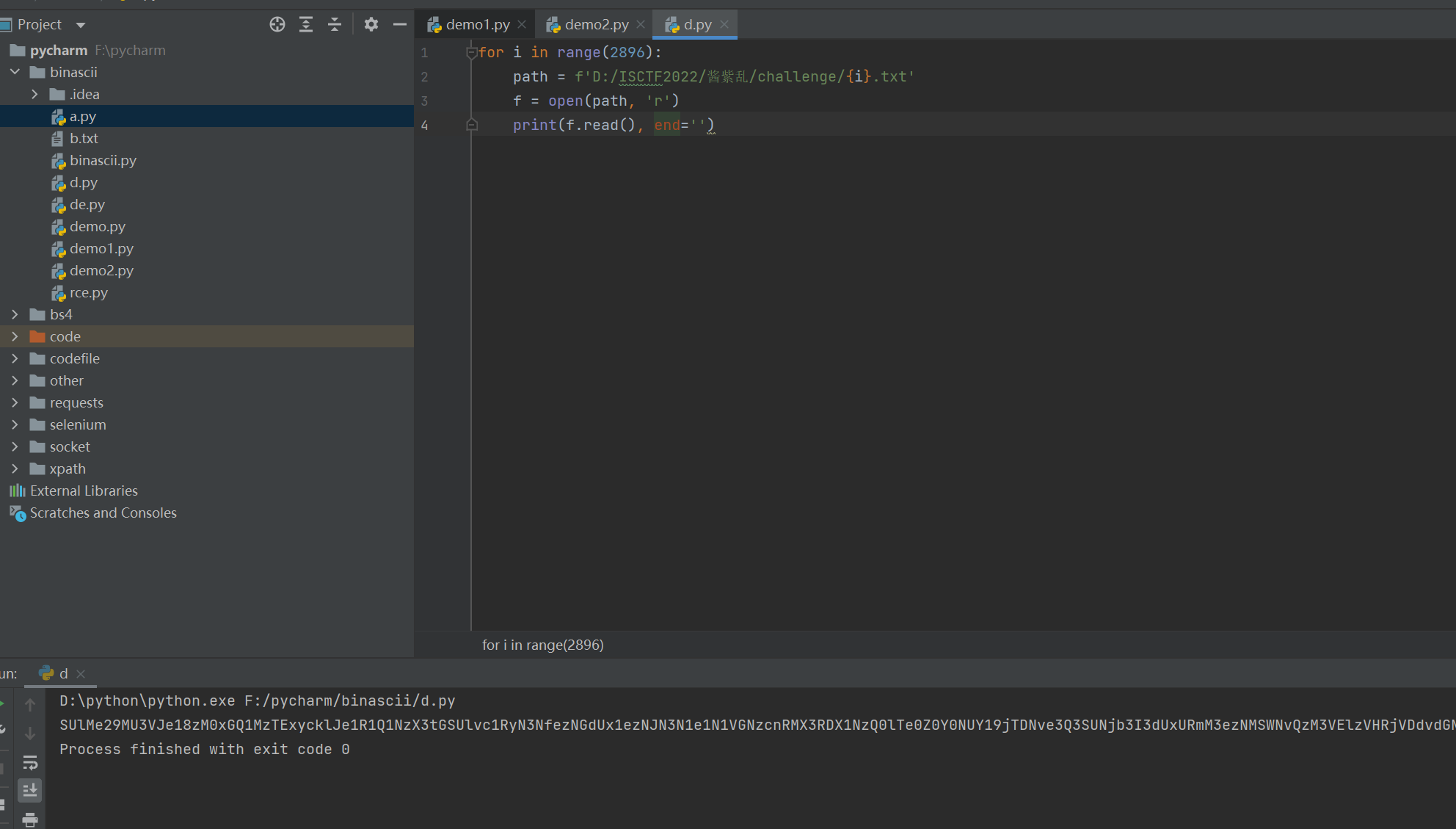Switch to demo1.py editor tab
1456x829 pixels.
tap(477, 24)
